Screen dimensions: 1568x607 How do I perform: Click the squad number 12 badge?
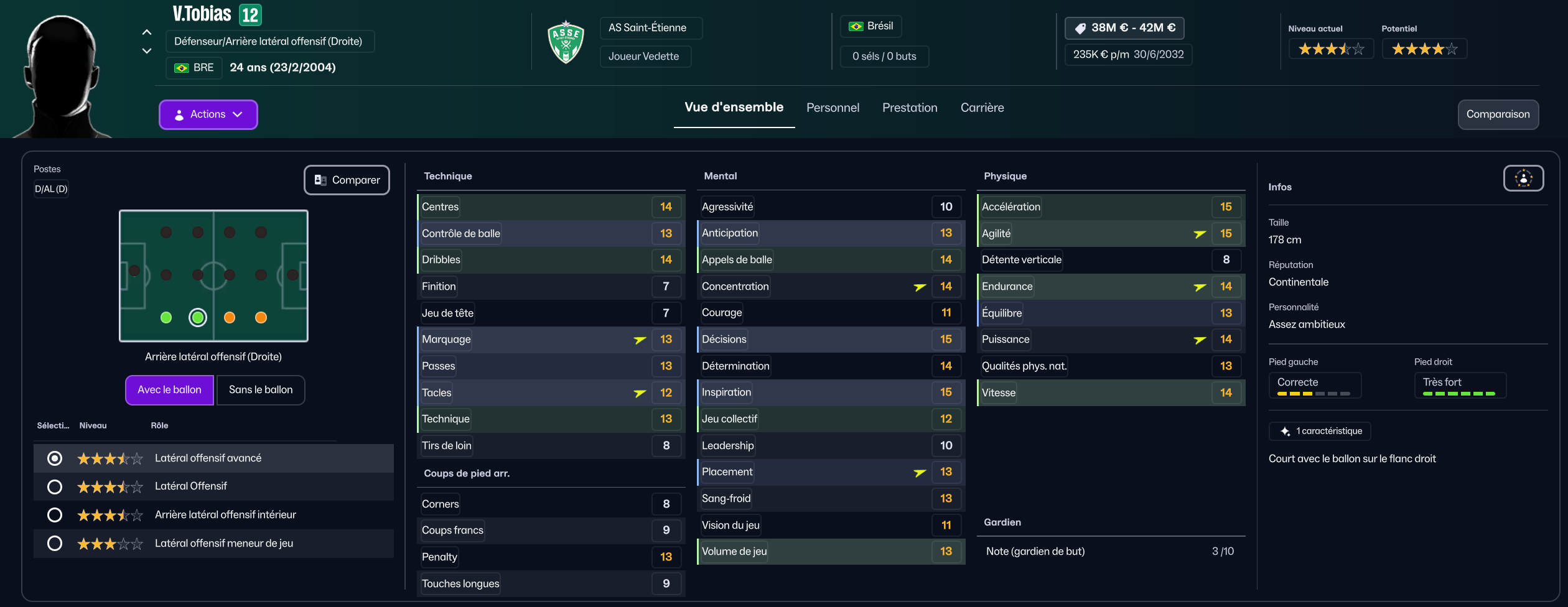(x=250, y=15)
